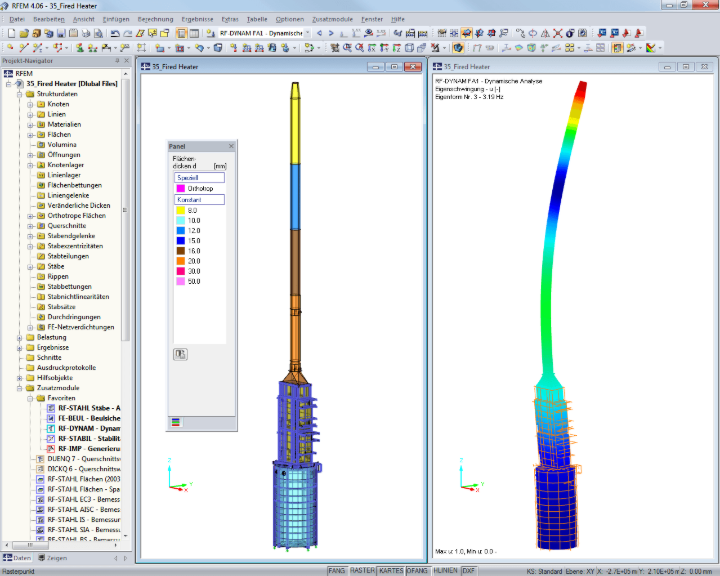Click the warning triangle check icon

tap(545, 33)
